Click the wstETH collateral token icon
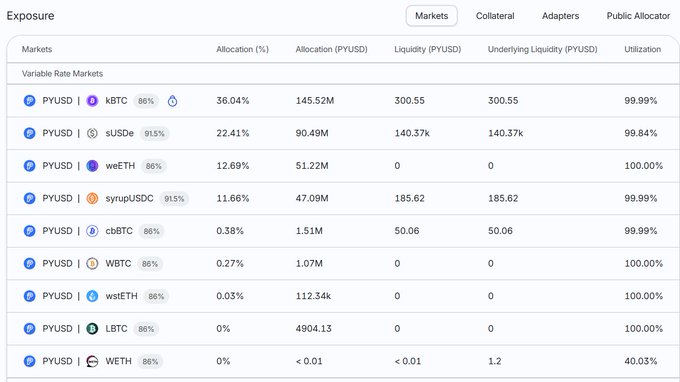The width and height of the screenshot is (680, 382). tap(92, 296)
